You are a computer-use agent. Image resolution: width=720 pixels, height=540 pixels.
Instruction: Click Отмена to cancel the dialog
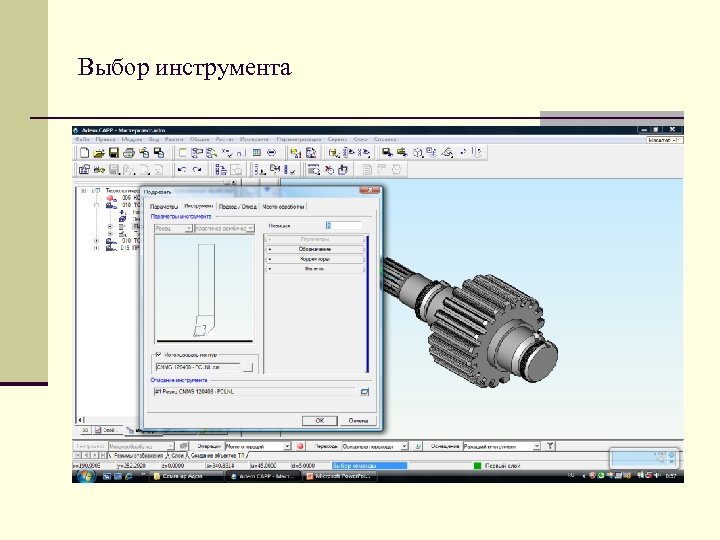pyautogui.click(x=358, y=421)
